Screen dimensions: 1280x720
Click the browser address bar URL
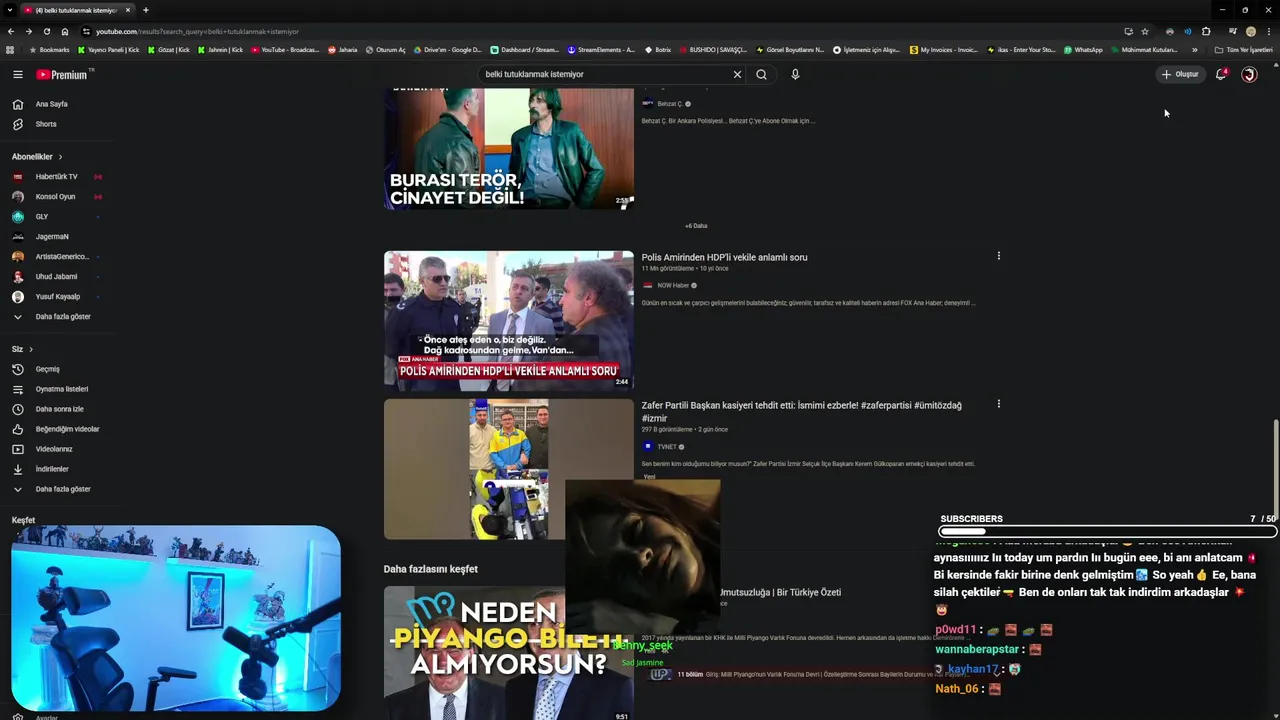click(198, 31)
